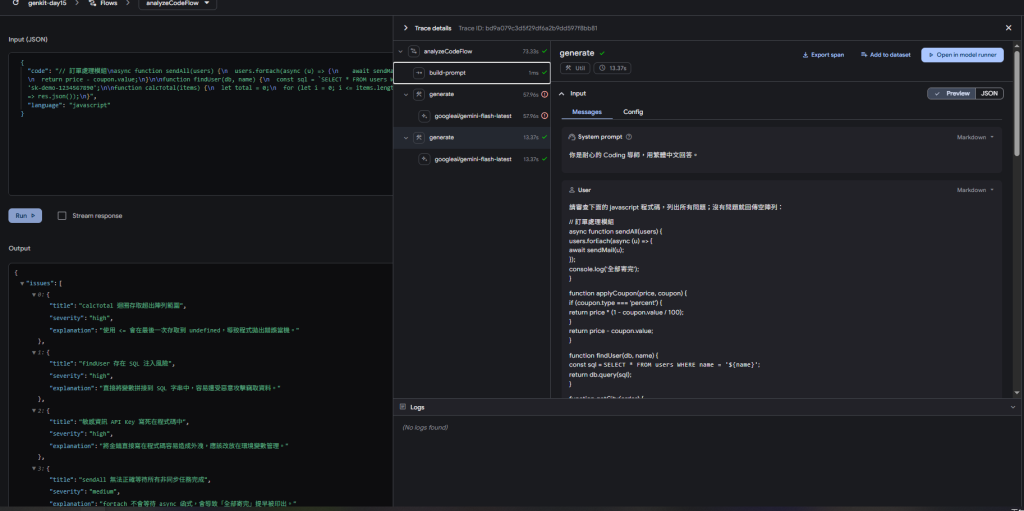This screenshot has height=511, width=1024.
Task: Click the "language": "javascript" line in input
Action: pos(69,105)
